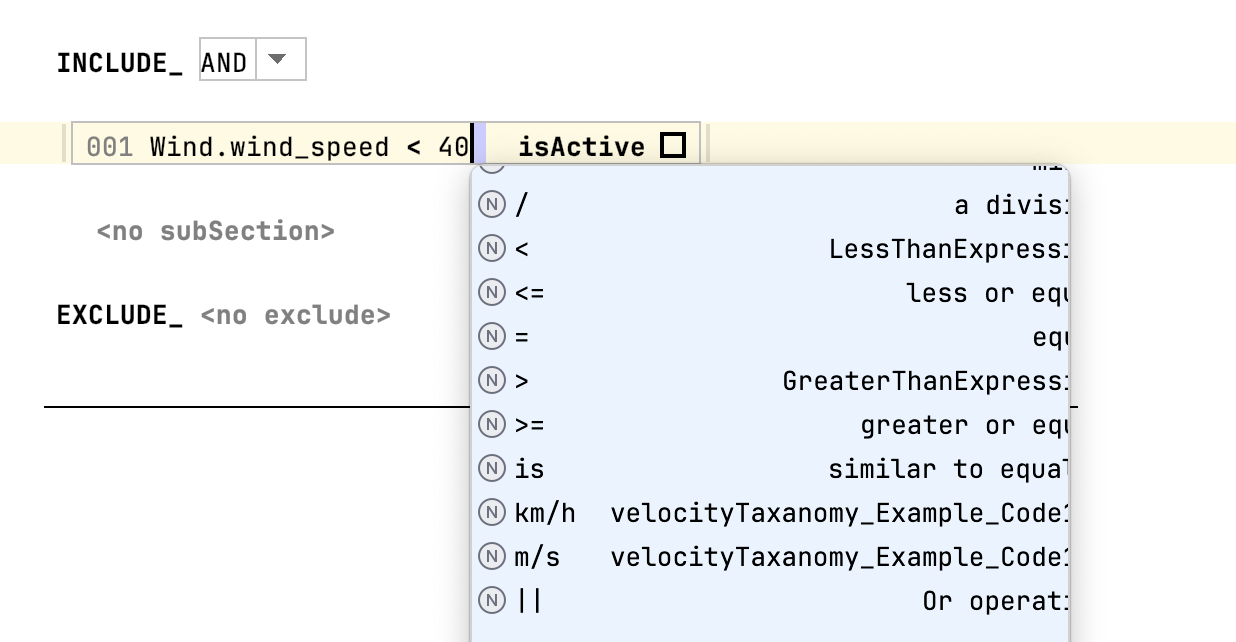Click the <no exclude> placeholder
This screenshot has width=1236, height=642.
point(295,316)
